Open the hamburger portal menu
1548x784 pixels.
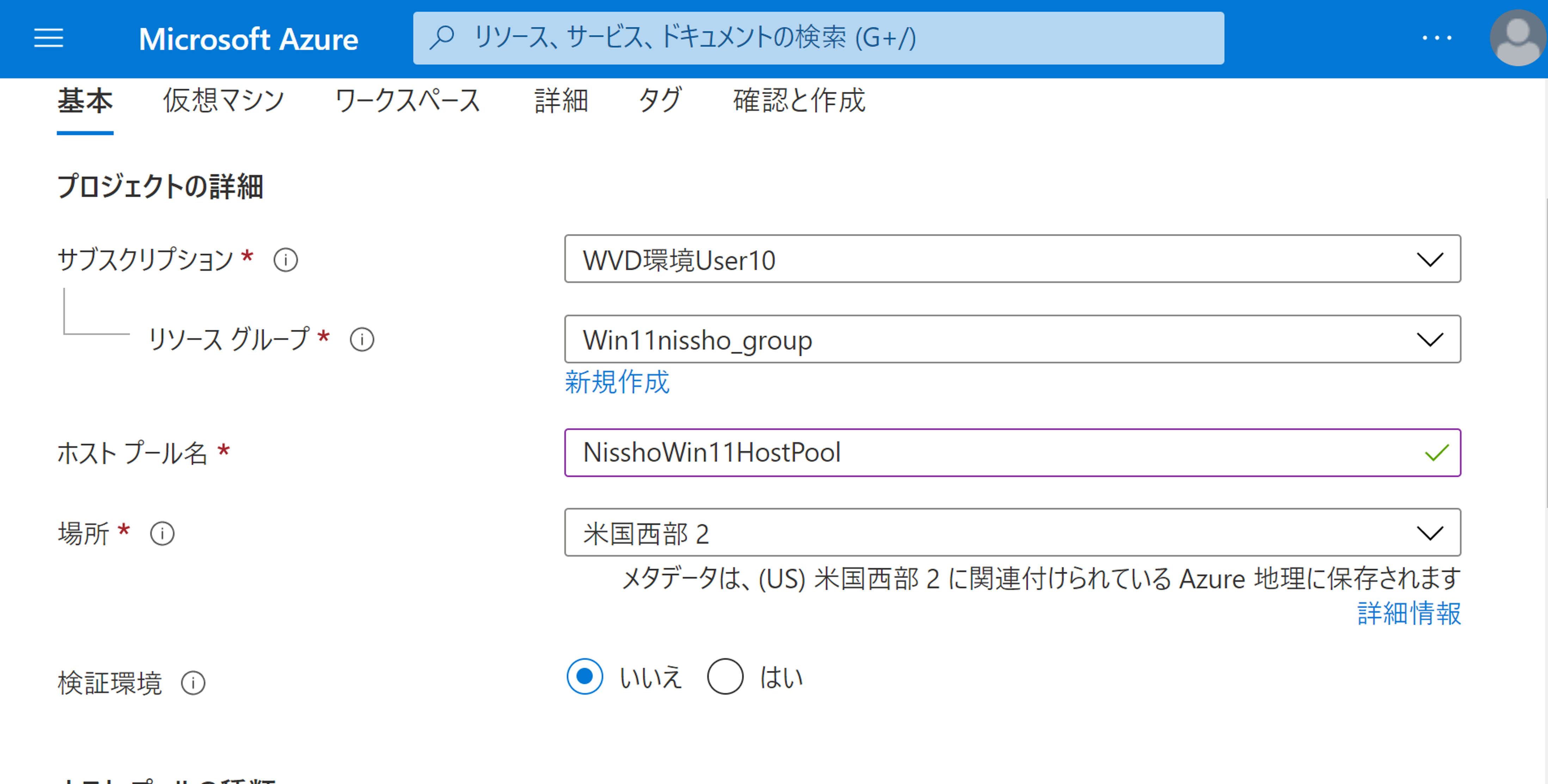pos(48,38)
